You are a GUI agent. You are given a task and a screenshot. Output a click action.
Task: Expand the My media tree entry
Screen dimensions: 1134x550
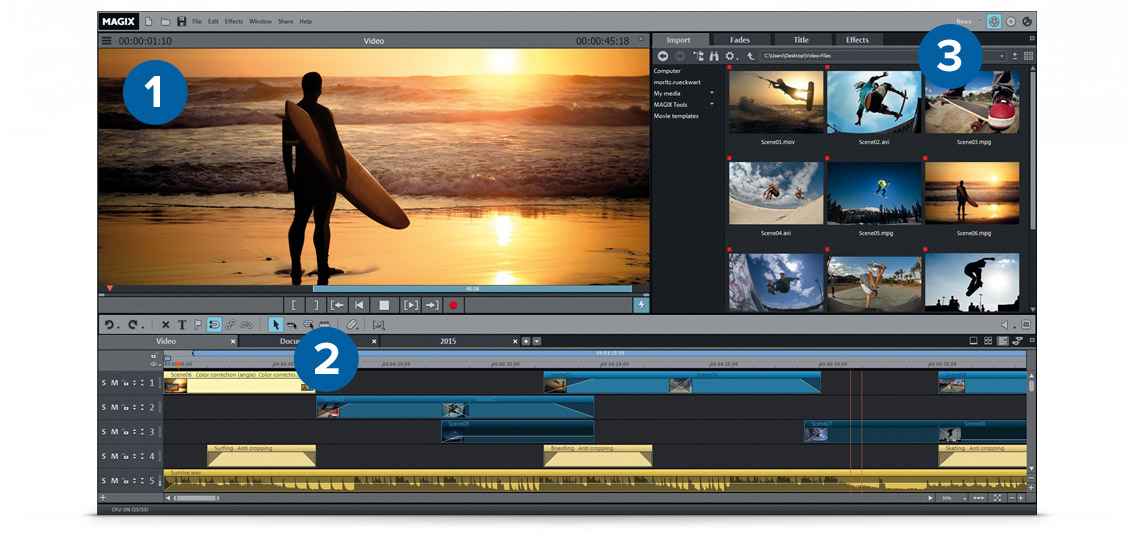click(x=712, y=93)
